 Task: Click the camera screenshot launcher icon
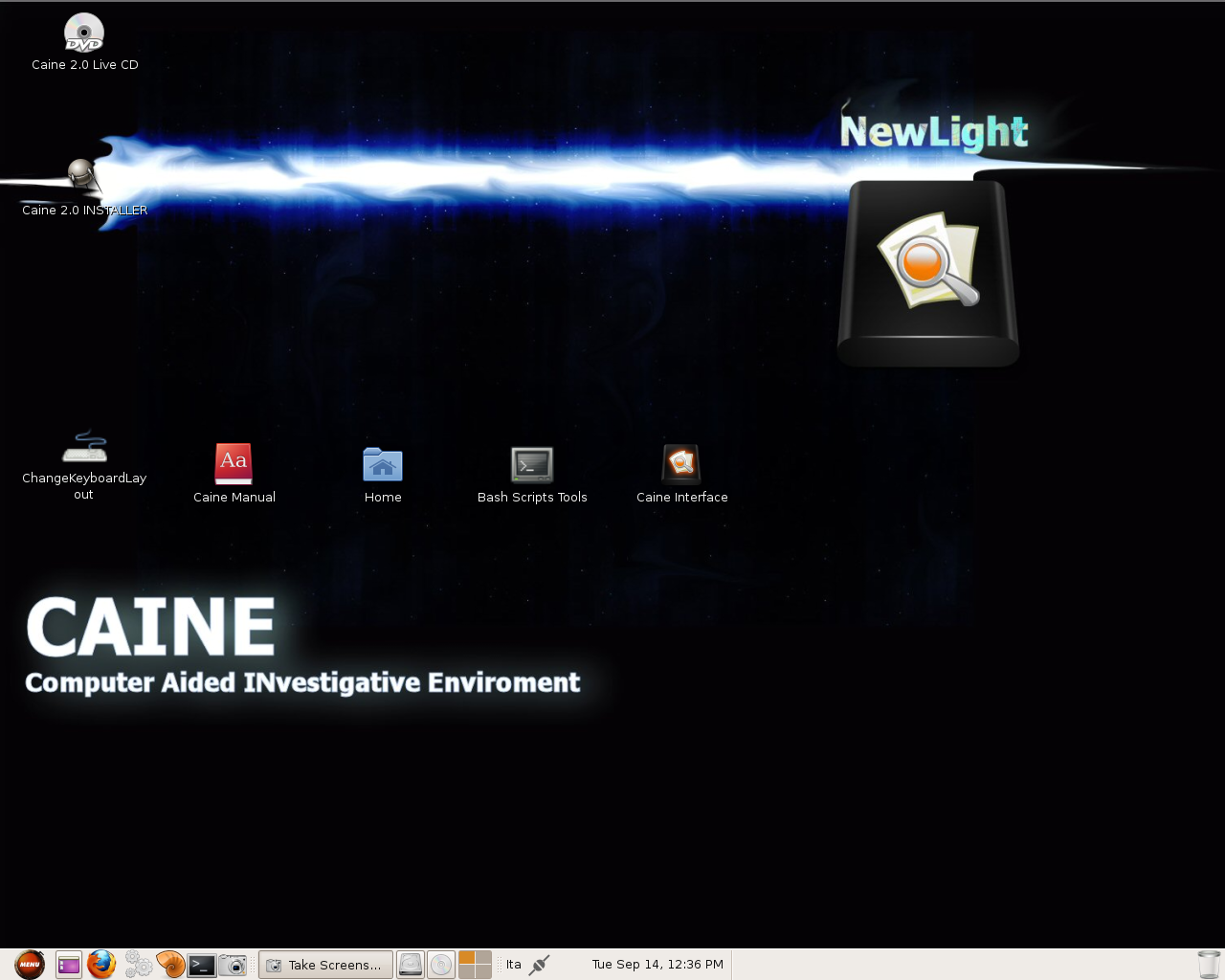(x=233, y=965)
